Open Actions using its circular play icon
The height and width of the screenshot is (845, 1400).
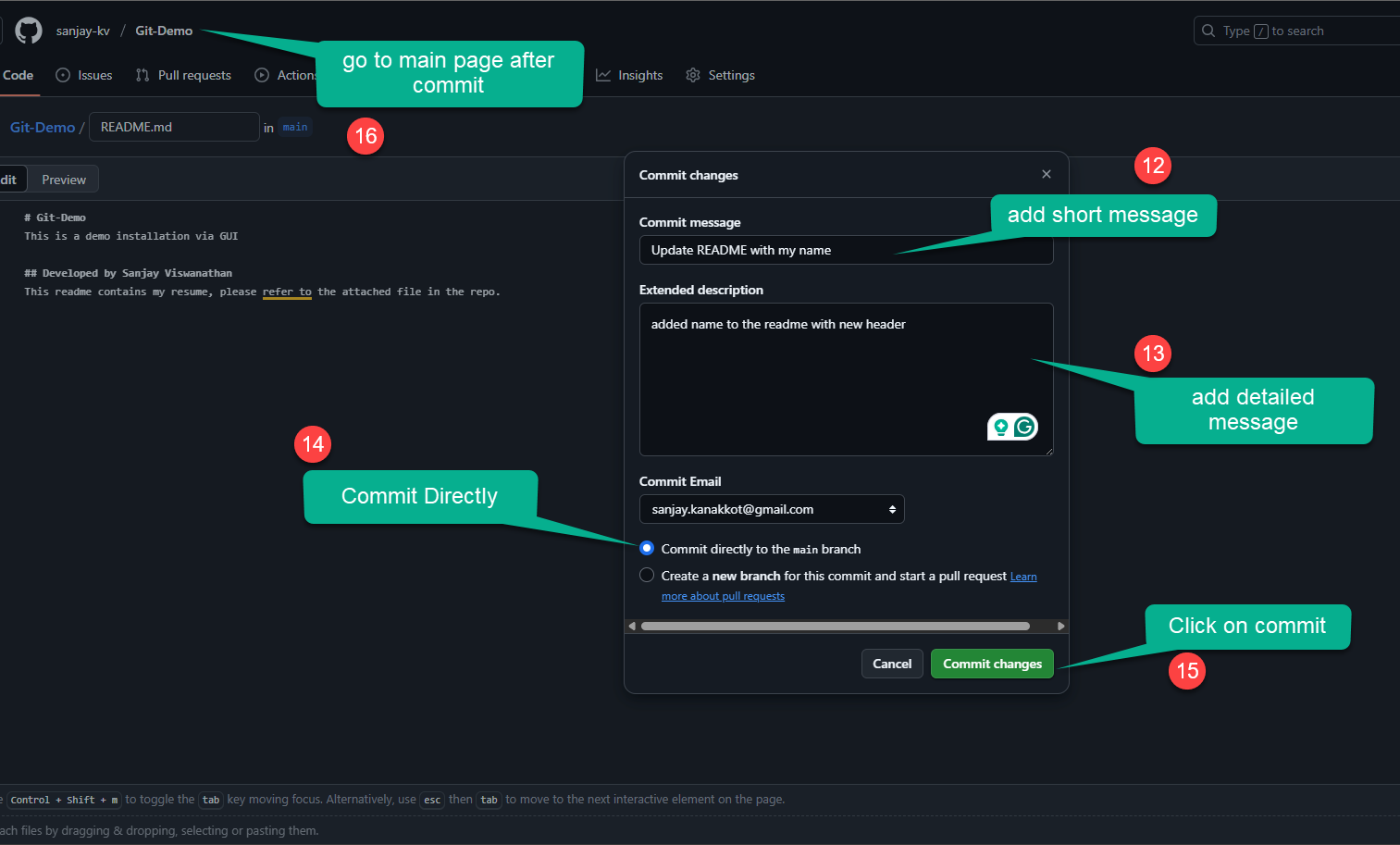pos(262,75)
